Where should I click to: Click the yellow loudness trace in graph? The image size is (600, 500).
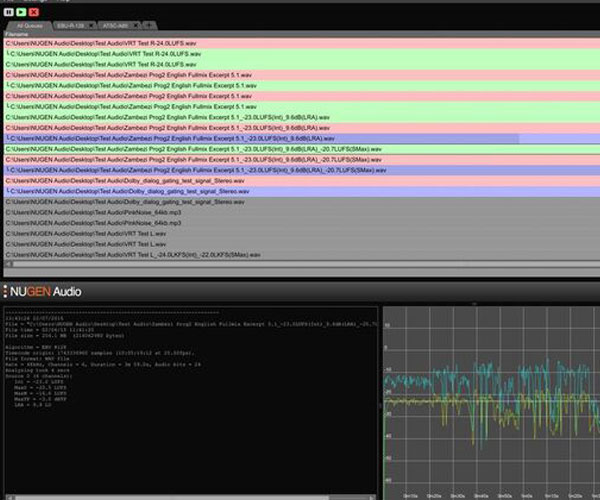(413, 401)
